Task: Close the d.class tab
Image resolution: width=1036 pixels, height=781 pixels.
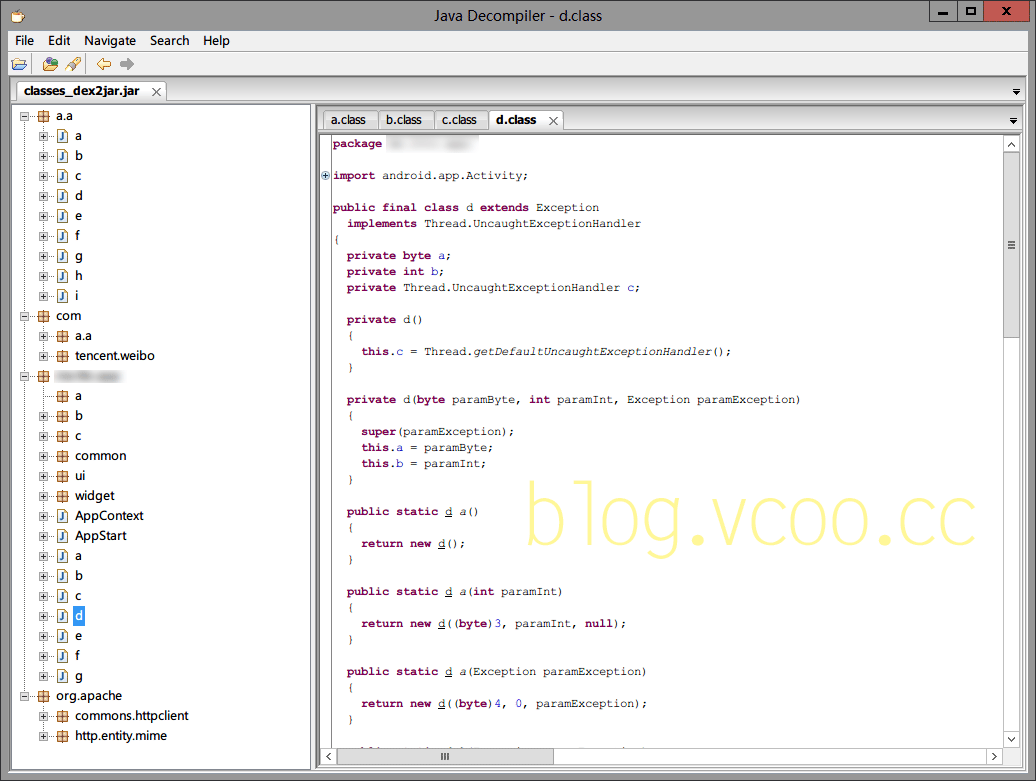Action: (552, 120)
